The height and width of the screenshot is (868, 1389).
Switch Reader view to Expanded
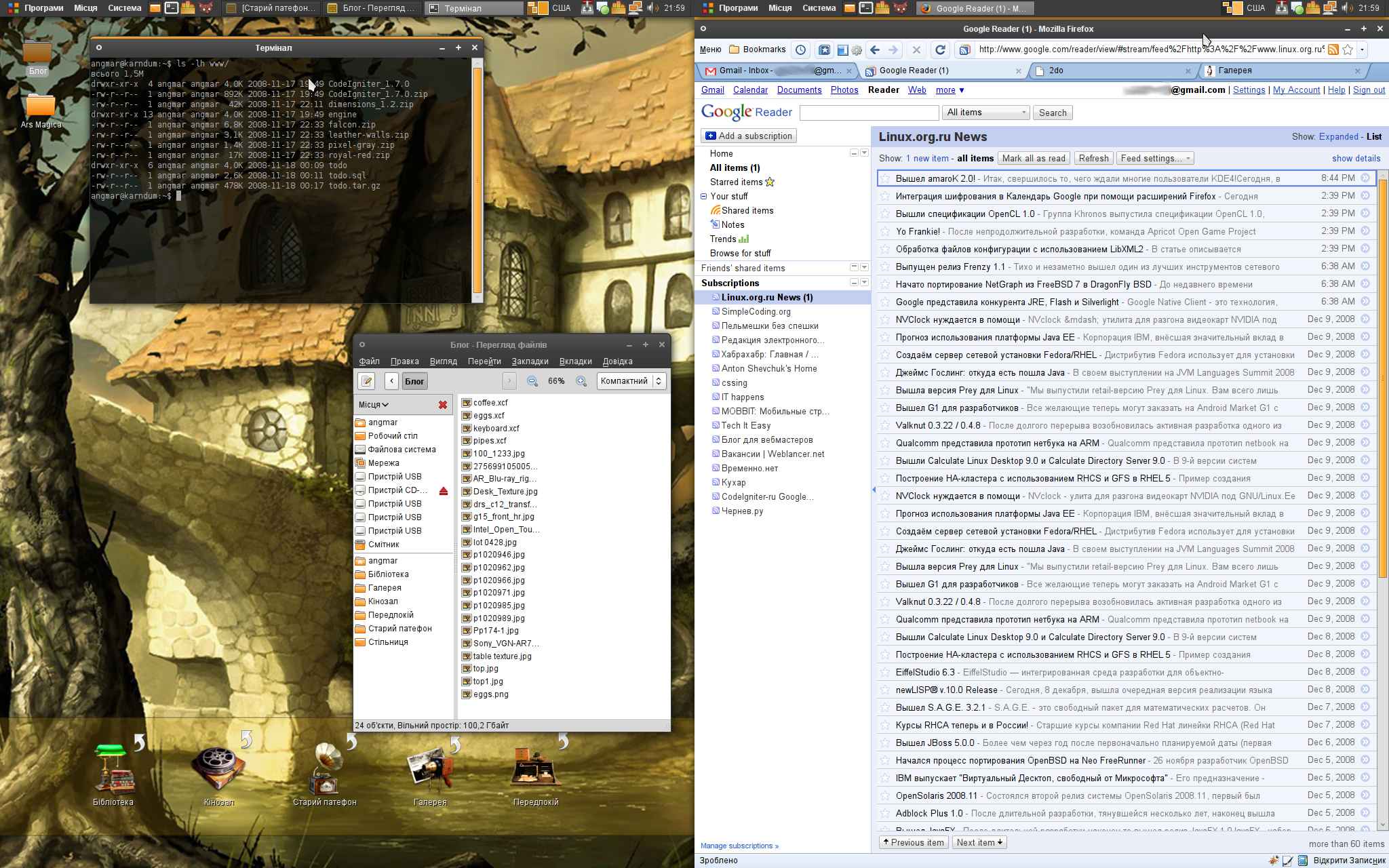[x=1338, y=136]
